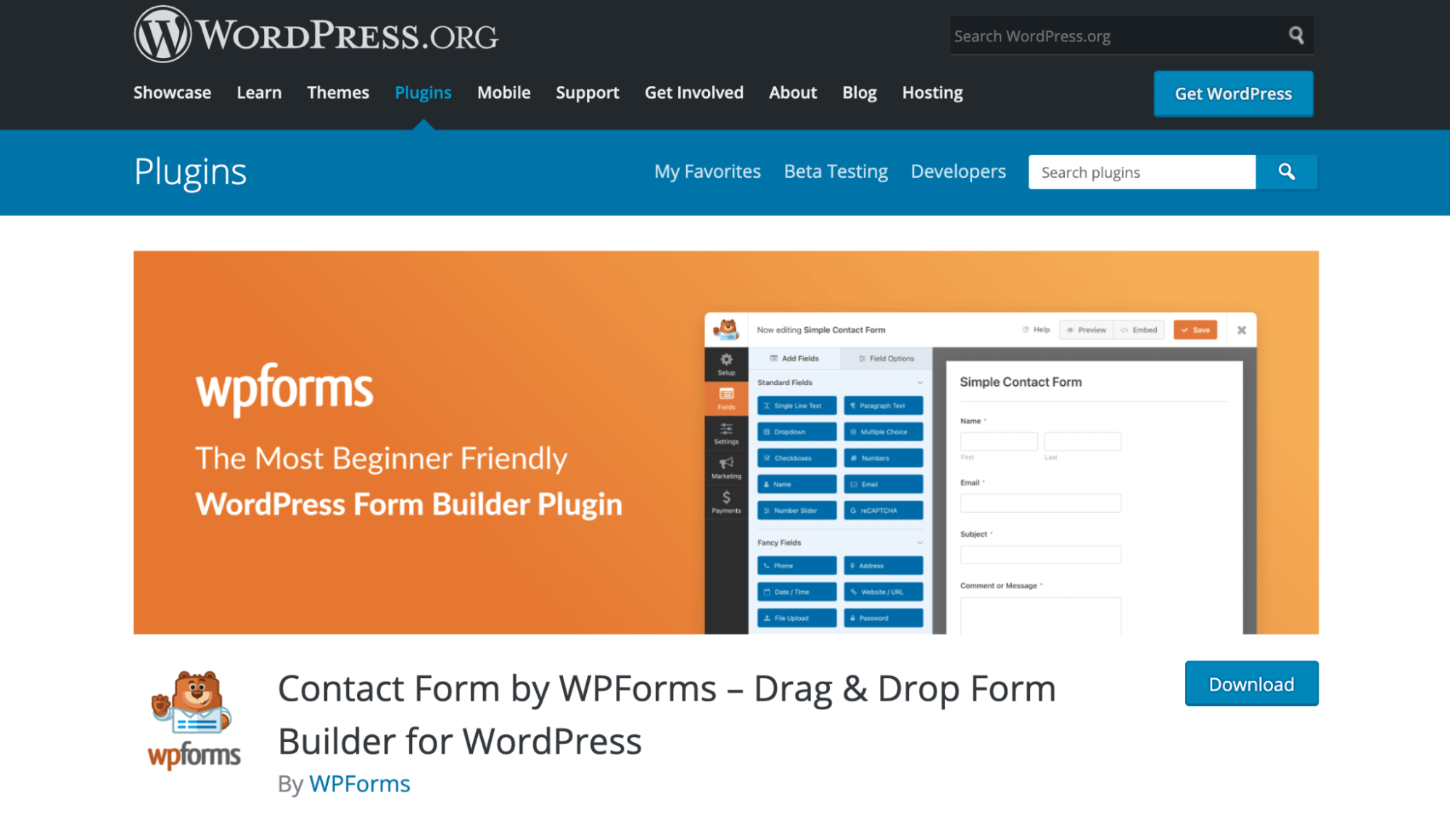Click the WPForms author link

(359, 783)
